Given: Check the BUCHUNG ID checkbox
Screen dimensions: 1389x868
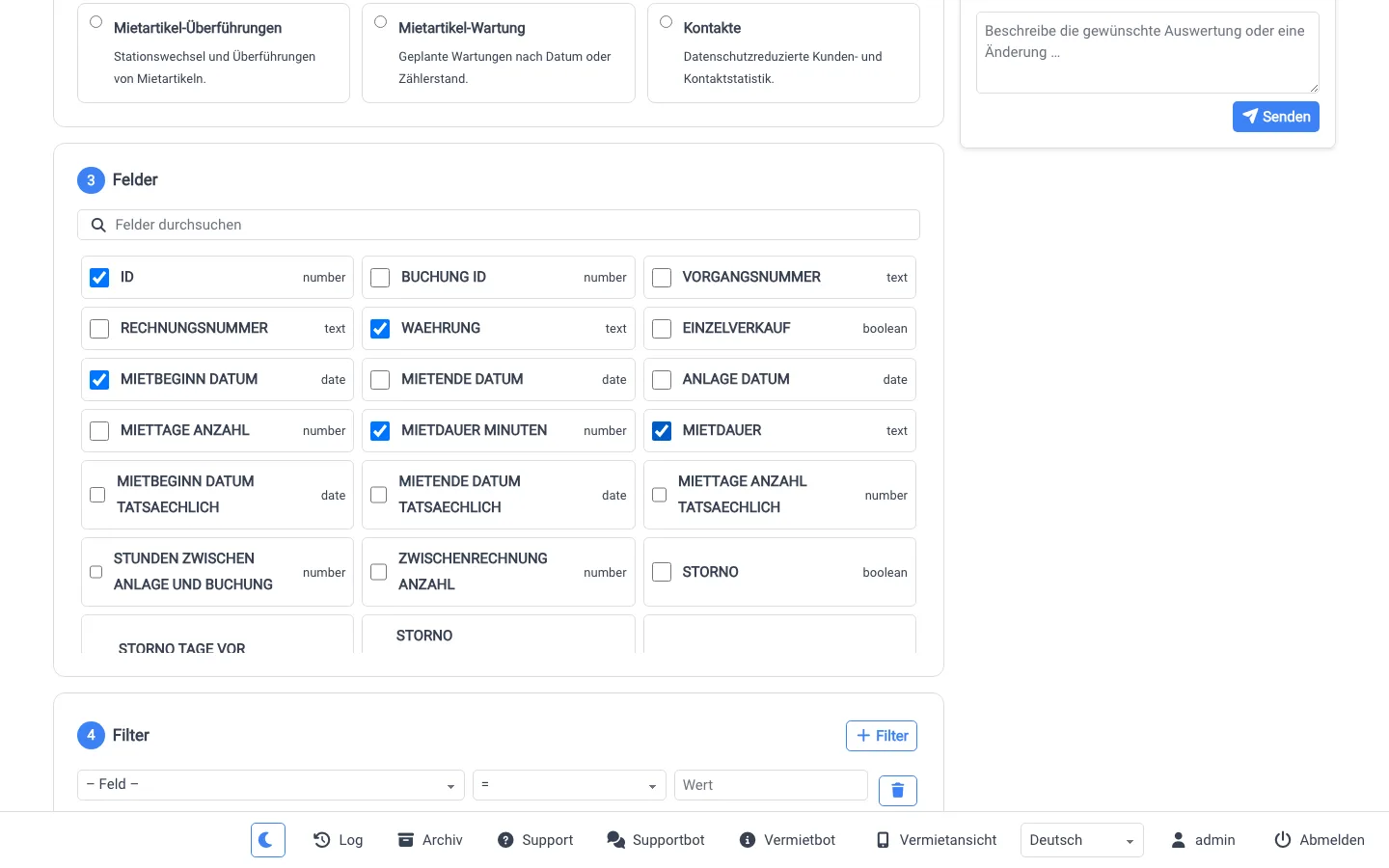Looking at the screenshot, I should click(x=380, y=278).
